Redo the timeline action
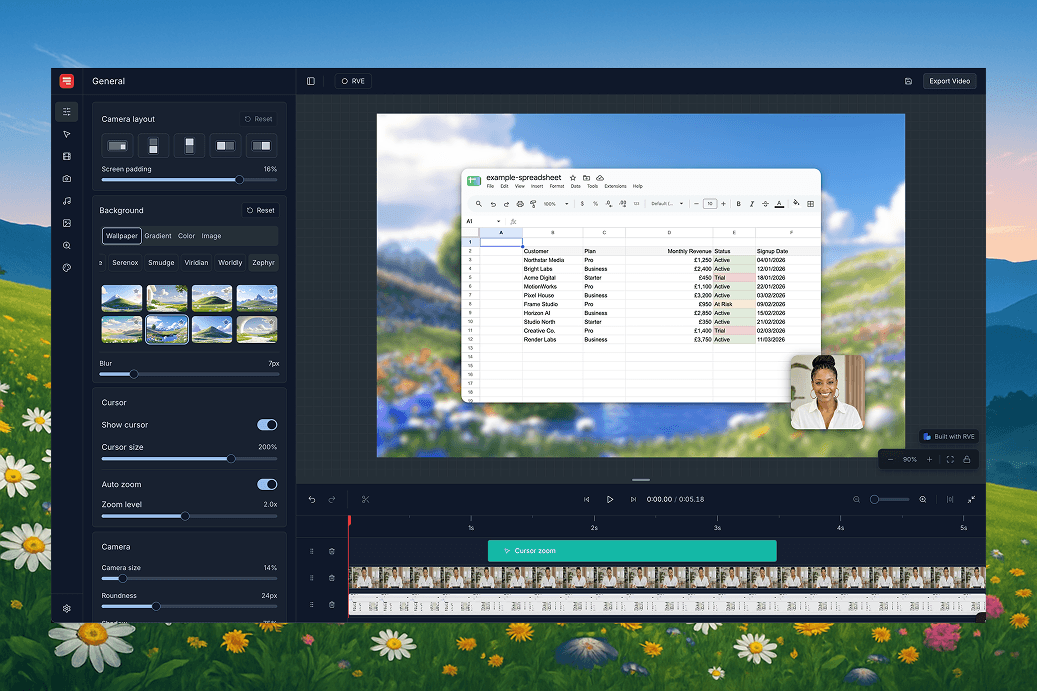This screenshot has height=691, width=1037. pos(332,500)
